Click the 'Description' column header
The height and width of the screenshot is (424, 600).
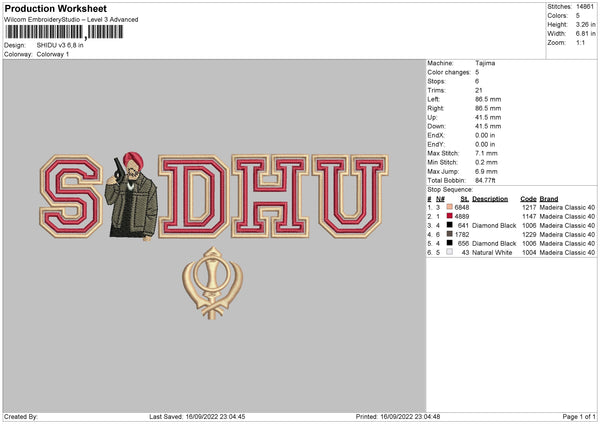pos(490,199)
